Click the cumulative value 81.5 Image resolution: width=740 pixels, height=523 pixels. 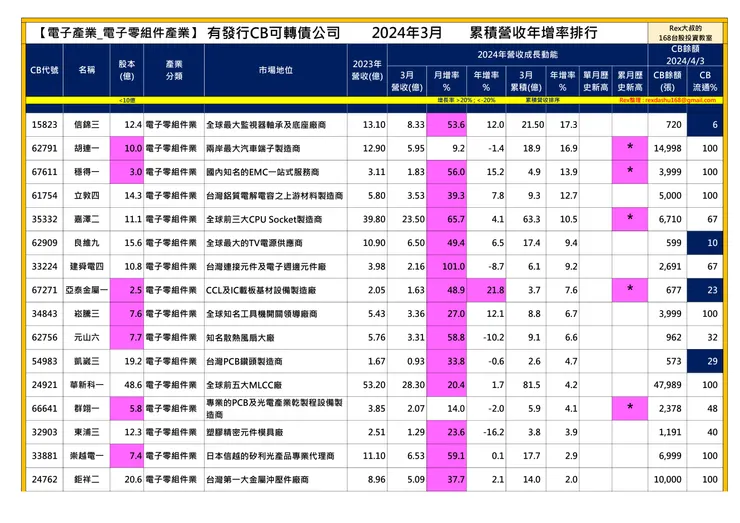(532, 385)
